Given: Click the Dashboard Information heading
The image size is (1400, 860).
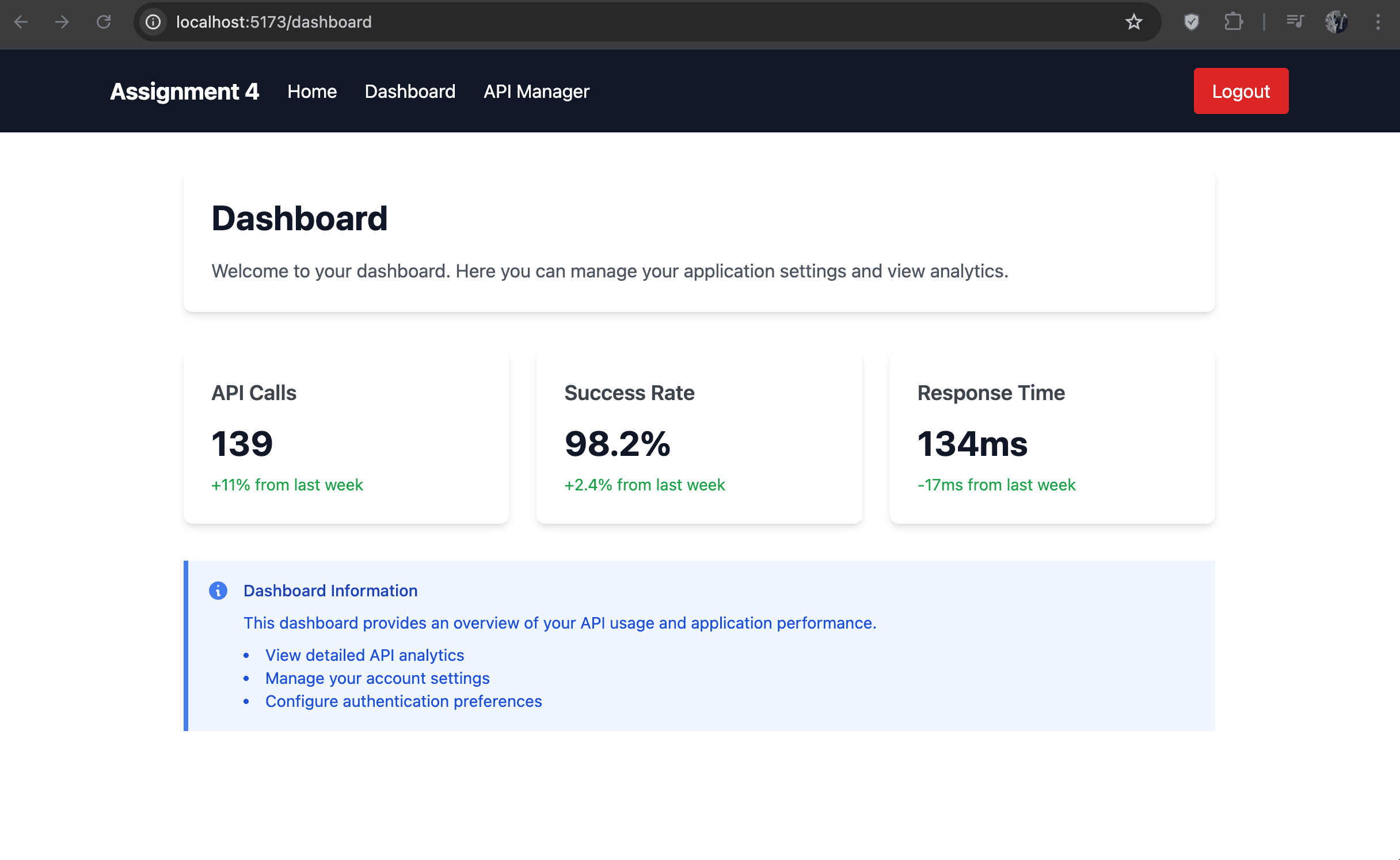Looking at the screenshot, I should point(330,591).
